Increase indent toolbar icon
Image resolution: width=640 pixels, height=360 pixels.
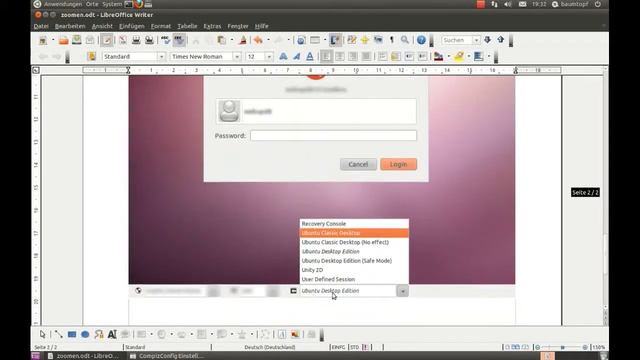(422, 56)
